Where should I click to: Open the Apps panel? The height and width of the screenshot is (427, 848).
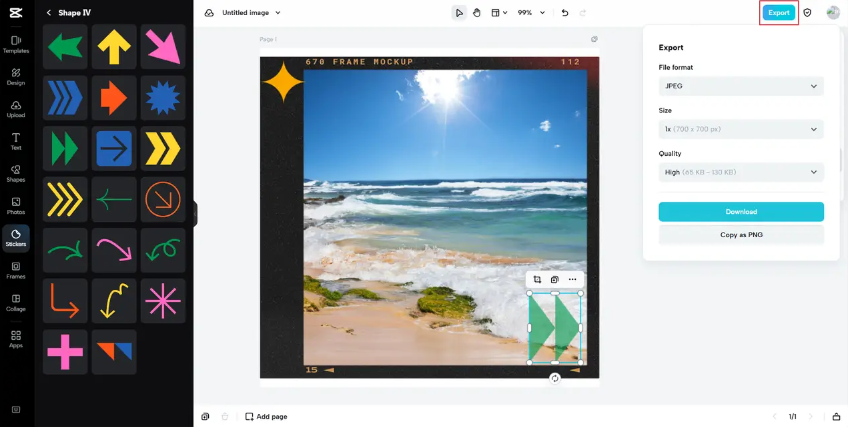pyautogui.click(x=16, y=339)
